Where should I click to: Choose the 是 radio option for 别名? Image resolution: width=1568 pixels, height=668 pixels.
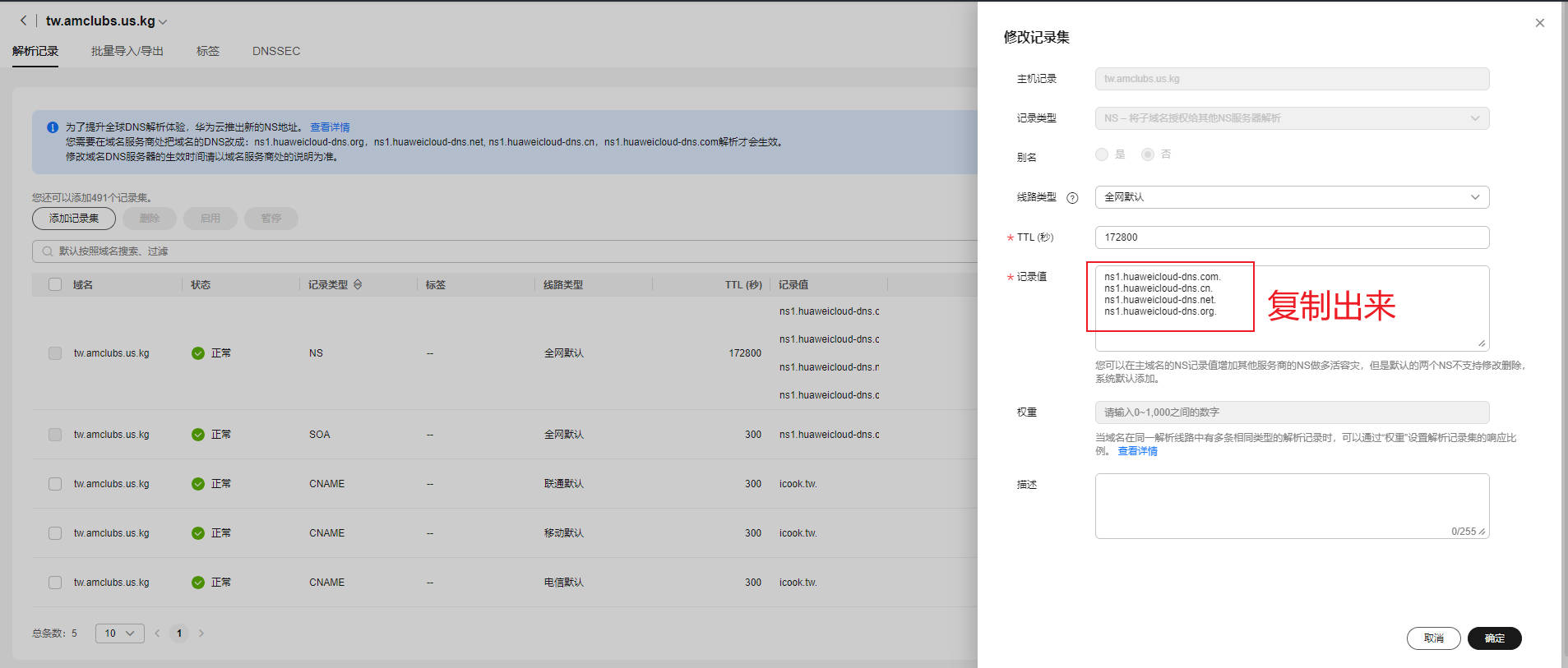pyautogui.click(x=1102, y=154)
